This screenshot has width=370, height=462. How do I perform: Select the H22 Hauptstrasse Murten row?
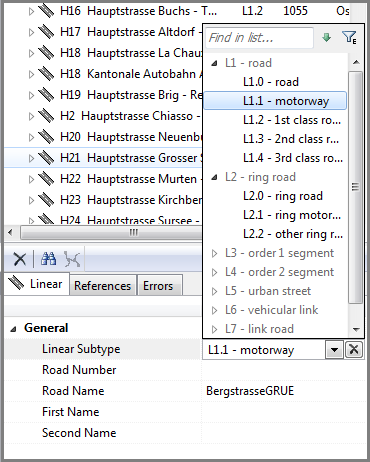[x=103, y=179]
